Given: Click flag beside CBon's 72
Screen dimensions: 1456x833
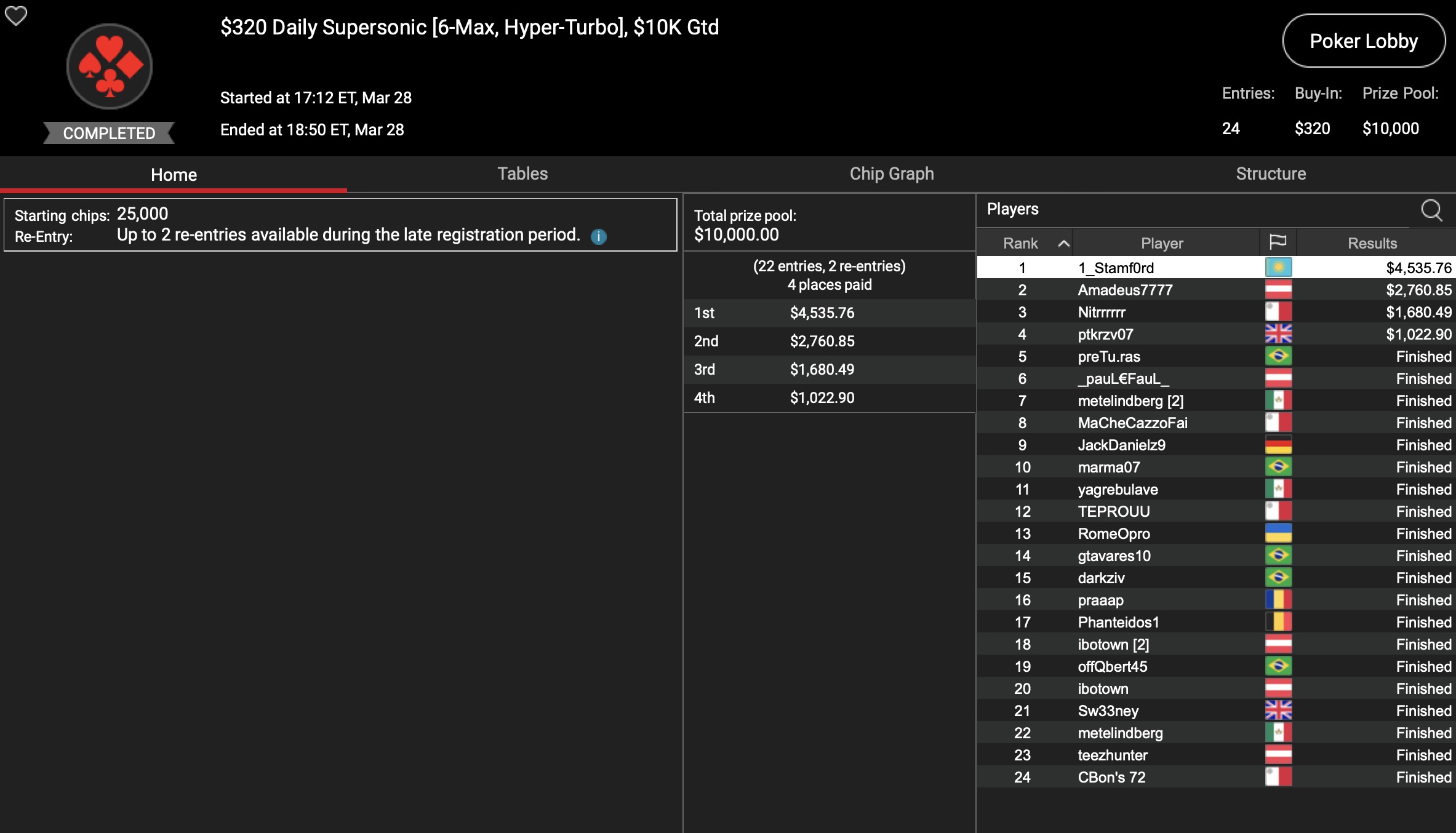Looking at the screenshot, I should point(1278,777).
